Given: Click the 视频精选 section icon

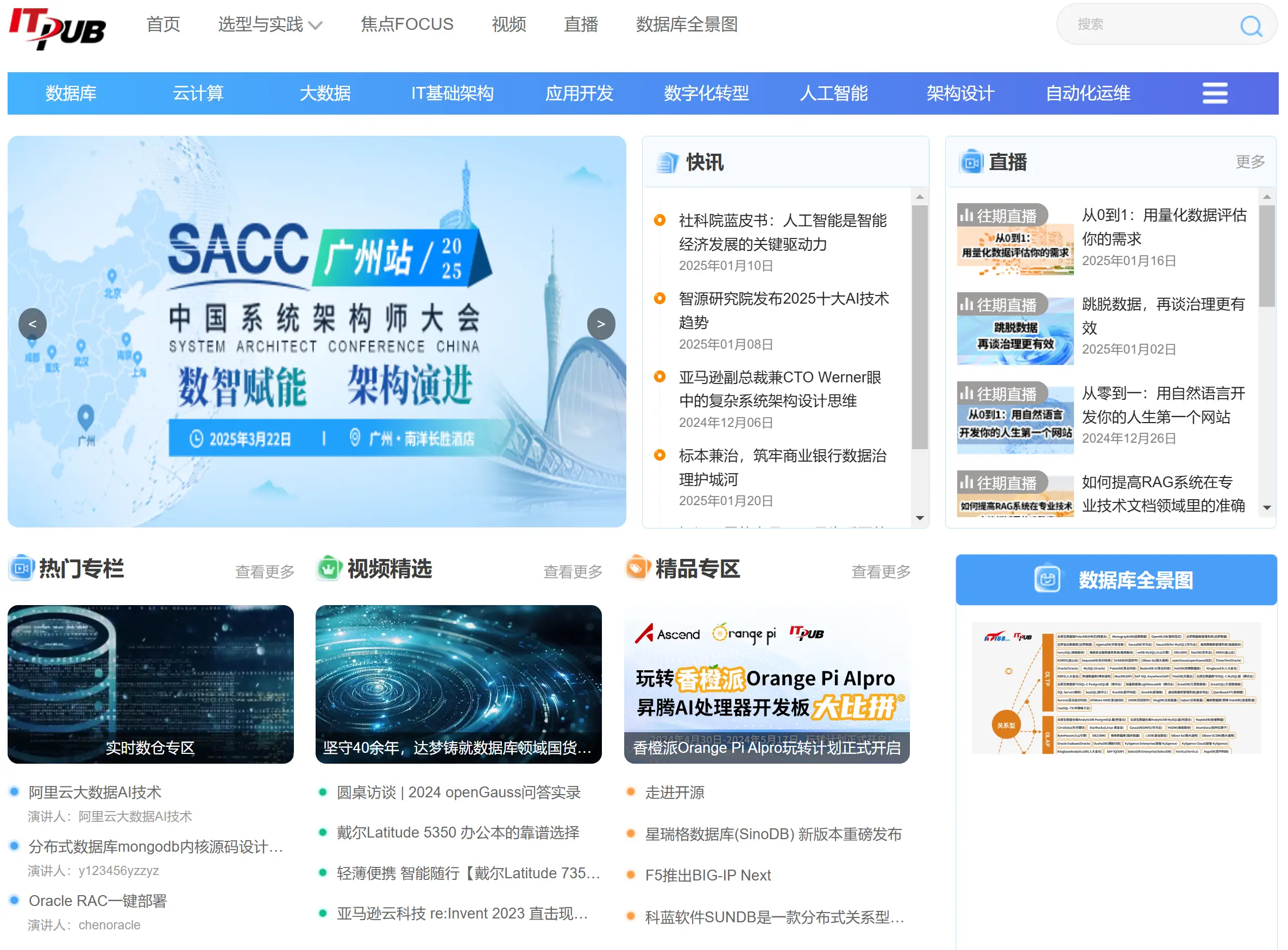Looking at the screenshot, I should click(x=330, y=569).
